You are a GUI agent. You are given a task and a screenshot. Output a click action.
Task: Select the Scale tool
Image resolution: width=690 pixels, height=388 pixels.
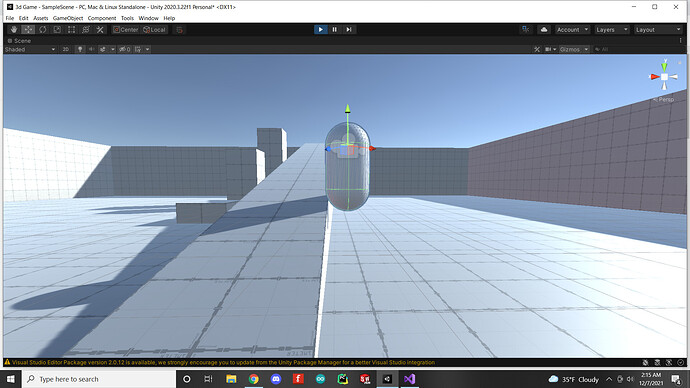(57, 29)
